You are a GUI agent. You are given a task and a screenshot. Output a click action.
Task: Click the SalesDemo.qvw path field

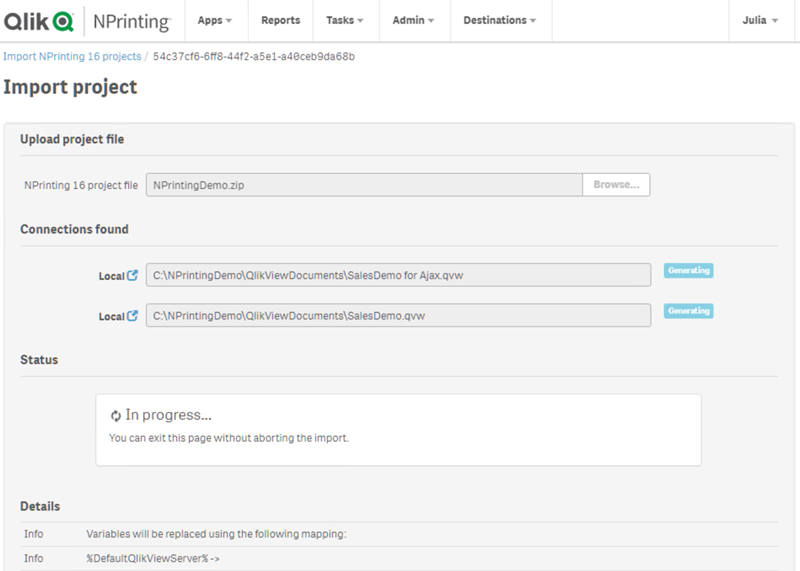click(398, 315)
